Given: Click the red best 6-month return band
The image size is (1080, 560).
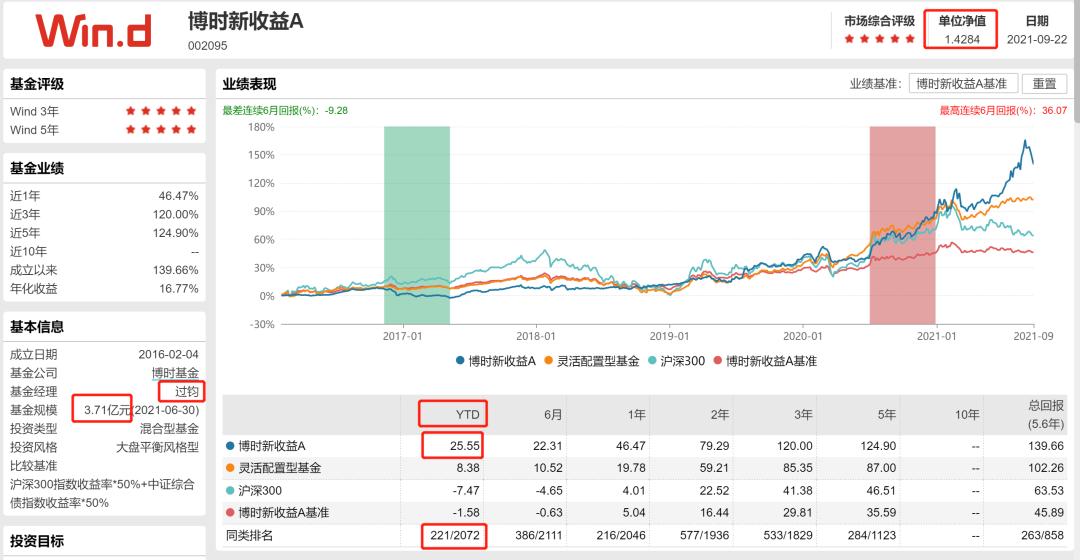Looking at the screenshot, I should (x=902, y=225).
